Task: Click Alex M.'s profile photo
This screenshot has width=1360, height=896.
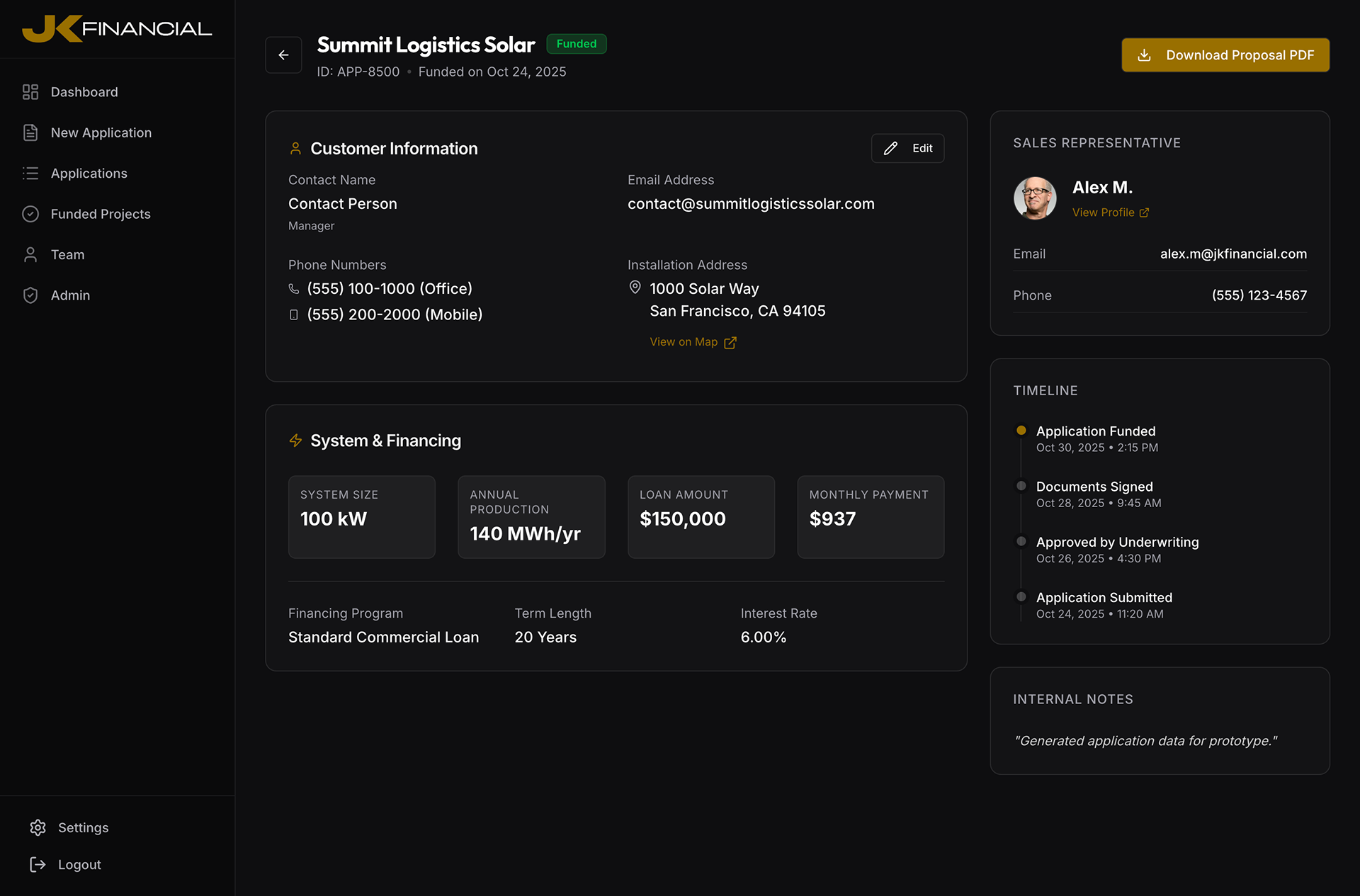Action: [1035, 198]
